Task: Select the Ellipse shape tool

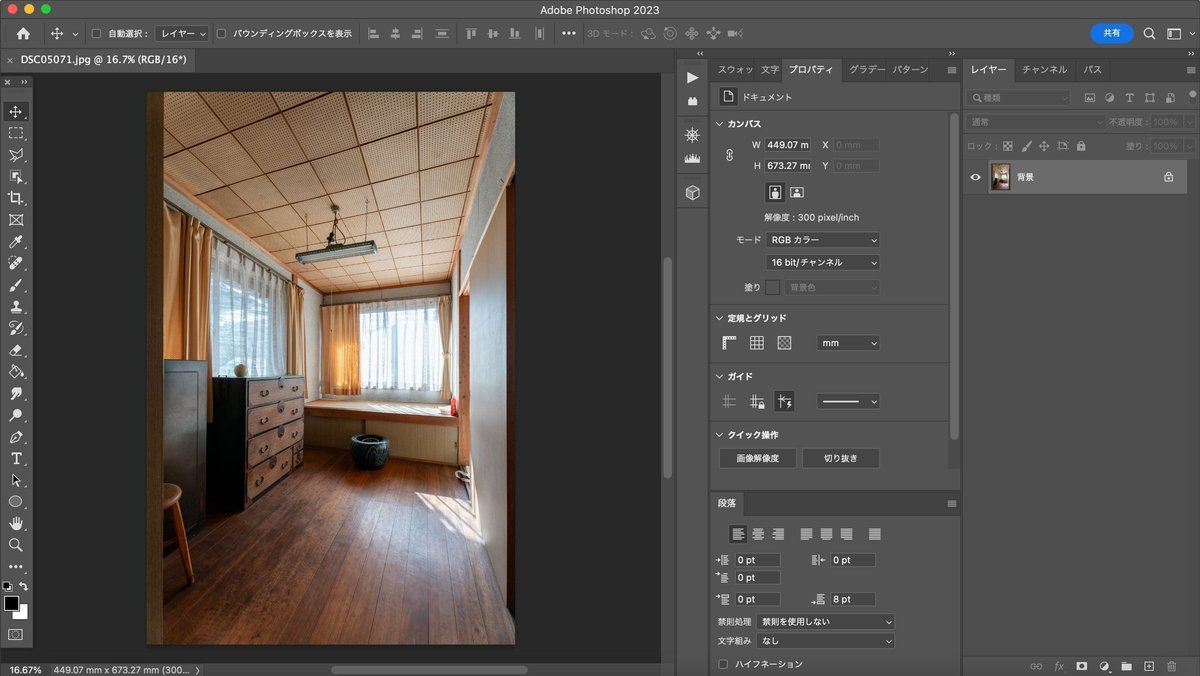Action: pyautogui.click(x=16, y=502)
